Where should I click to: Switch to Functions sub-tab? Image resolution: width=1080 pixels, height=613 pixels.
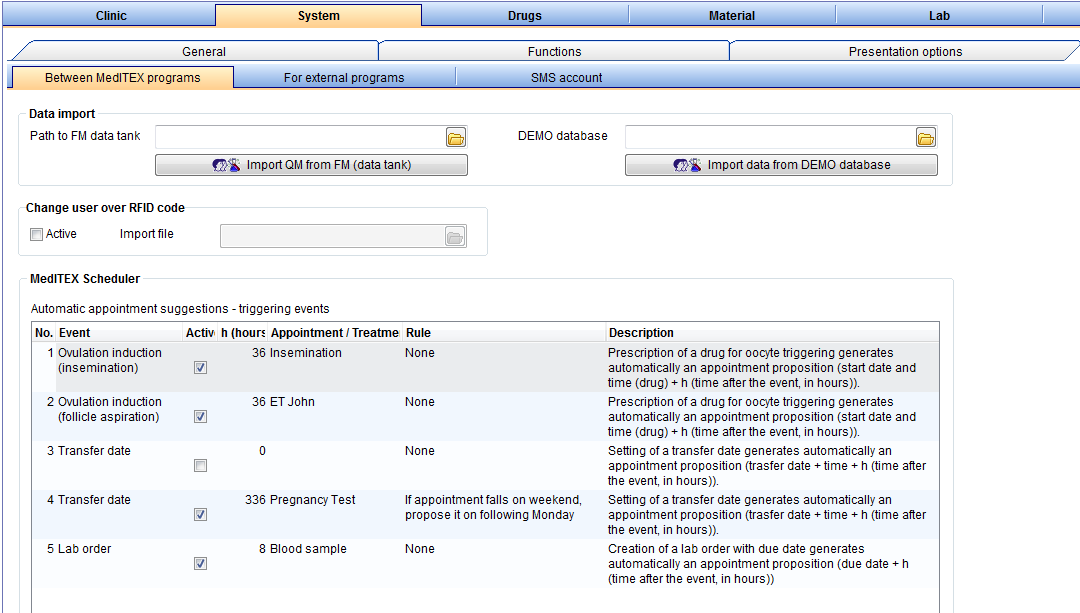click(x=554, y=51)
